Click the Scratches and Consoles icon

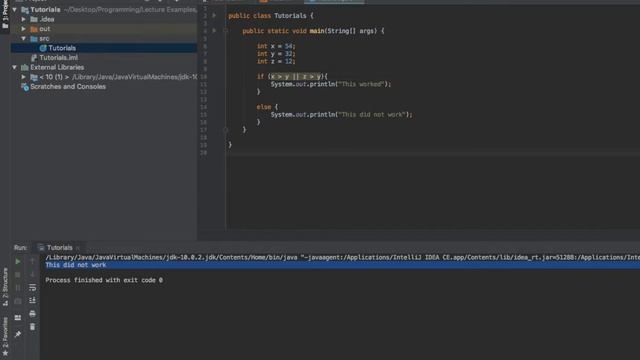tap(25, 87)
